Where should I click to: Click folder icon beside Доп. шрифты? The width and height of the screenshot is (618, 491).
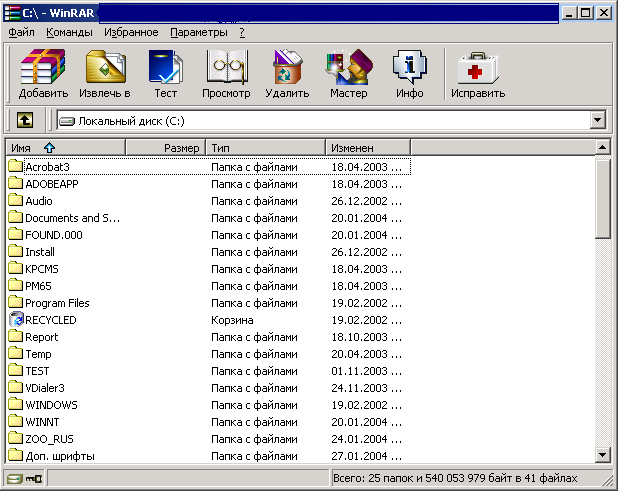pyautogui.click(x=15, y=455)
